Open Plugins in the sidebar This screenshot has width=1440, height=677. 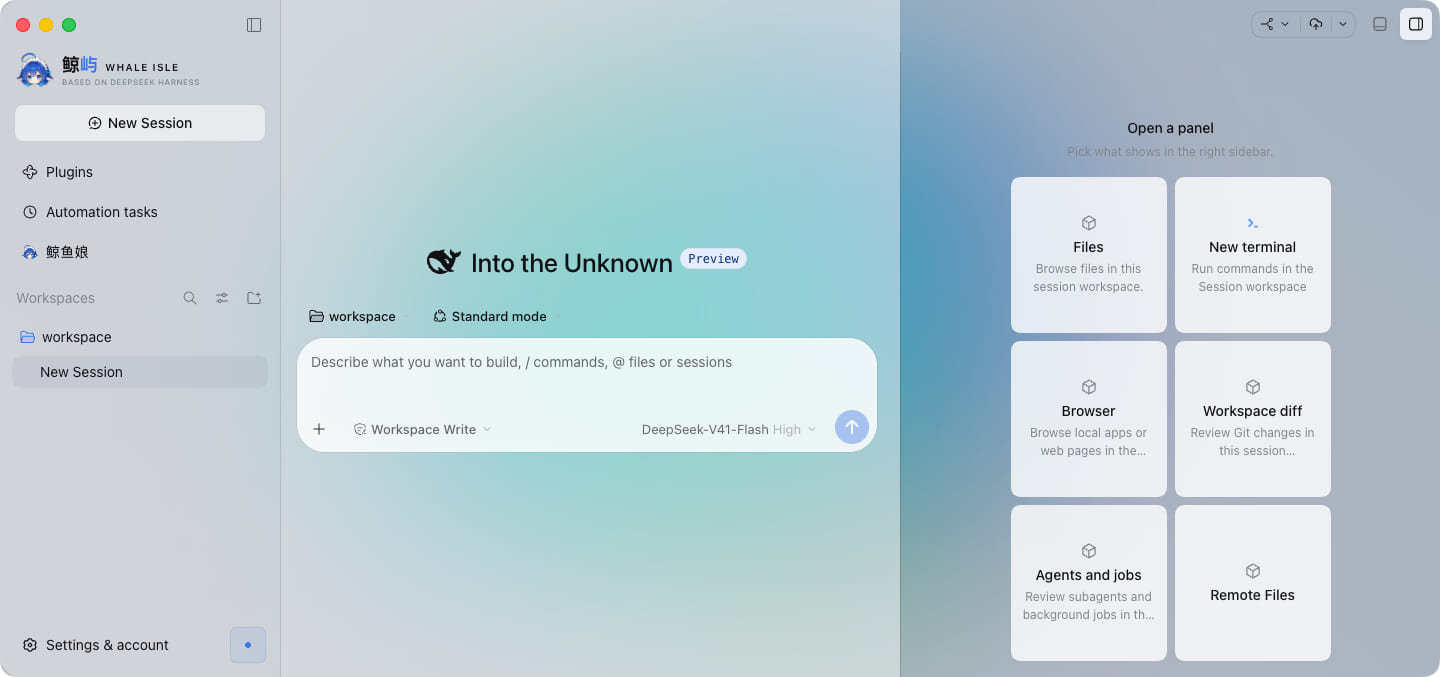pos(140,172)
